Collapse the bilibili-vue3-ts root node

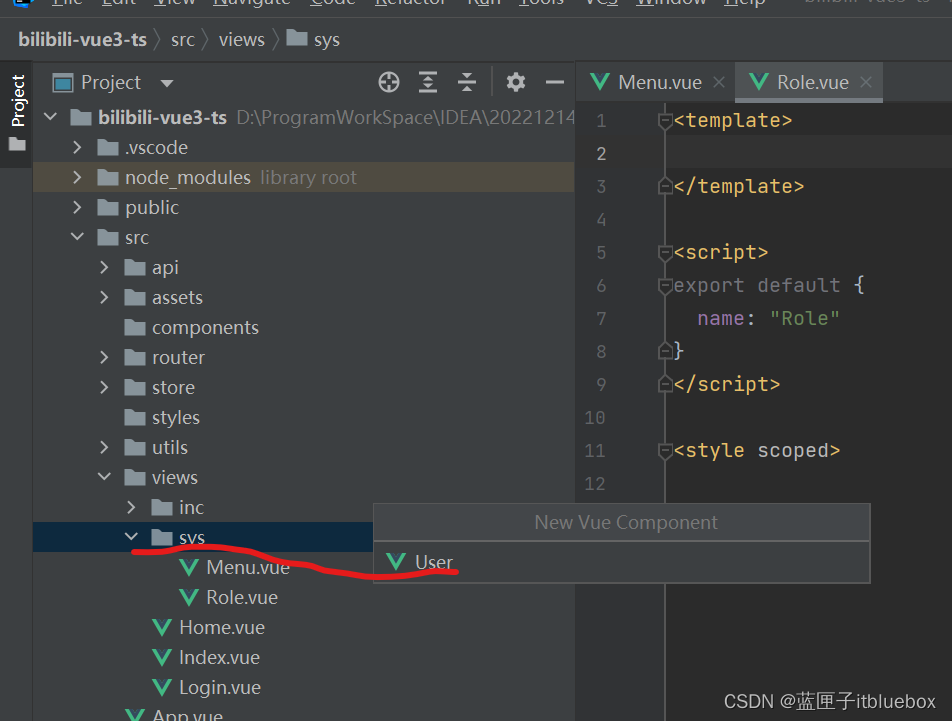click(x=51, y=116)
